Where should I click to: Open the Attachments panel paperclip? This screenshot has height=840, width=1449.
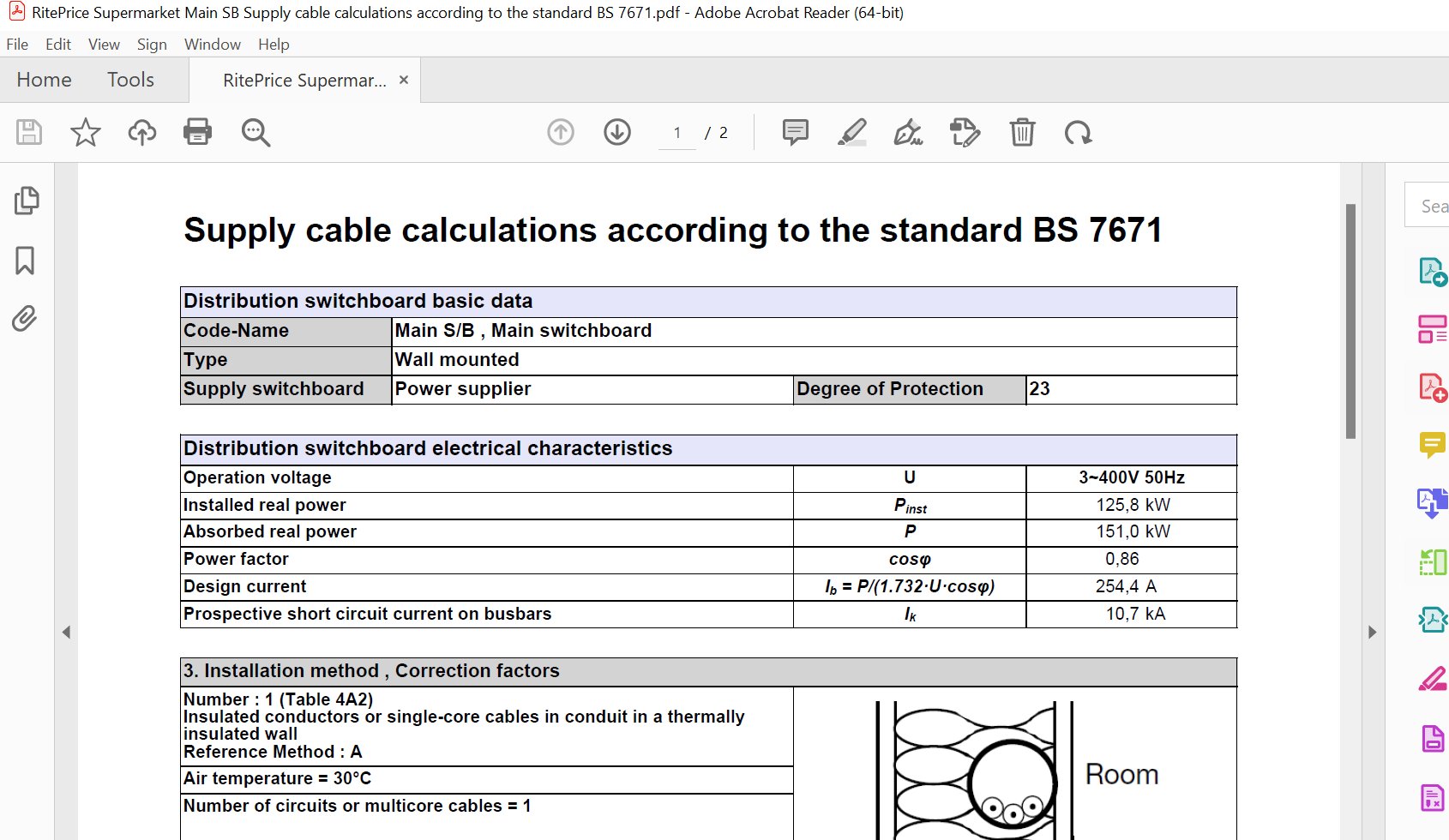pos(25,318)
